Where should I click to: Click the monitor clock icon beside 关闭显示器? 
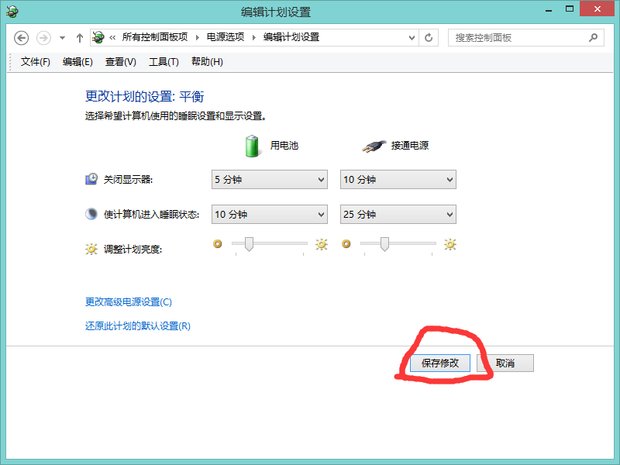point(91,179)
